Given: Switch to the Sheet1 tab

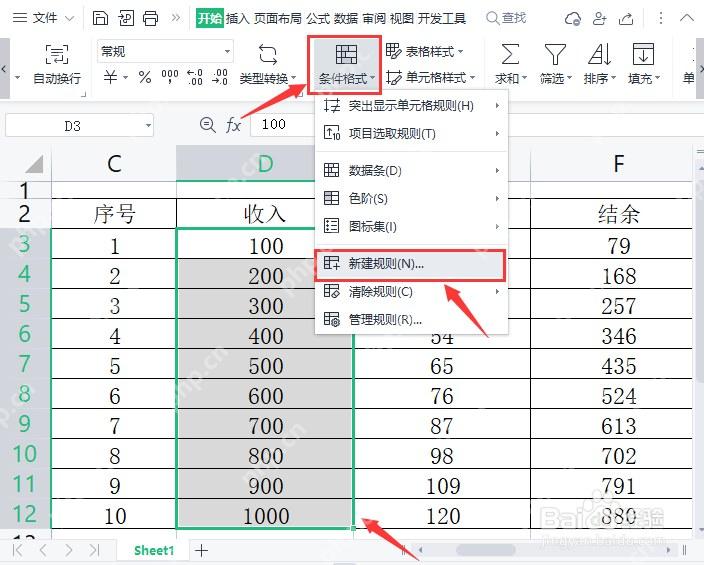Looking at the screenshot, I should [154, 550].
